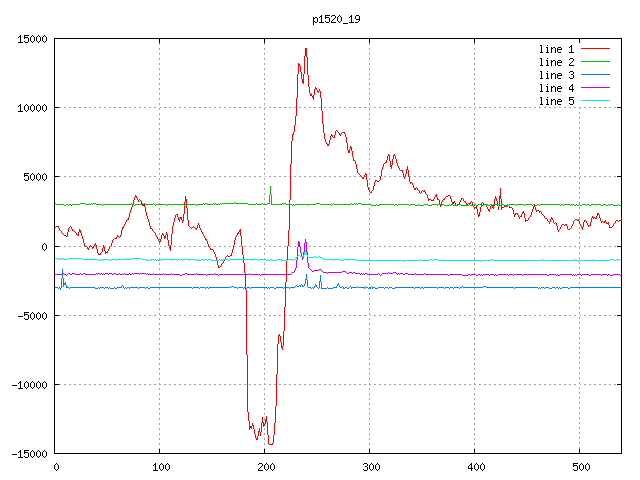Click the x-axis label 100

(x=161, y=467)
